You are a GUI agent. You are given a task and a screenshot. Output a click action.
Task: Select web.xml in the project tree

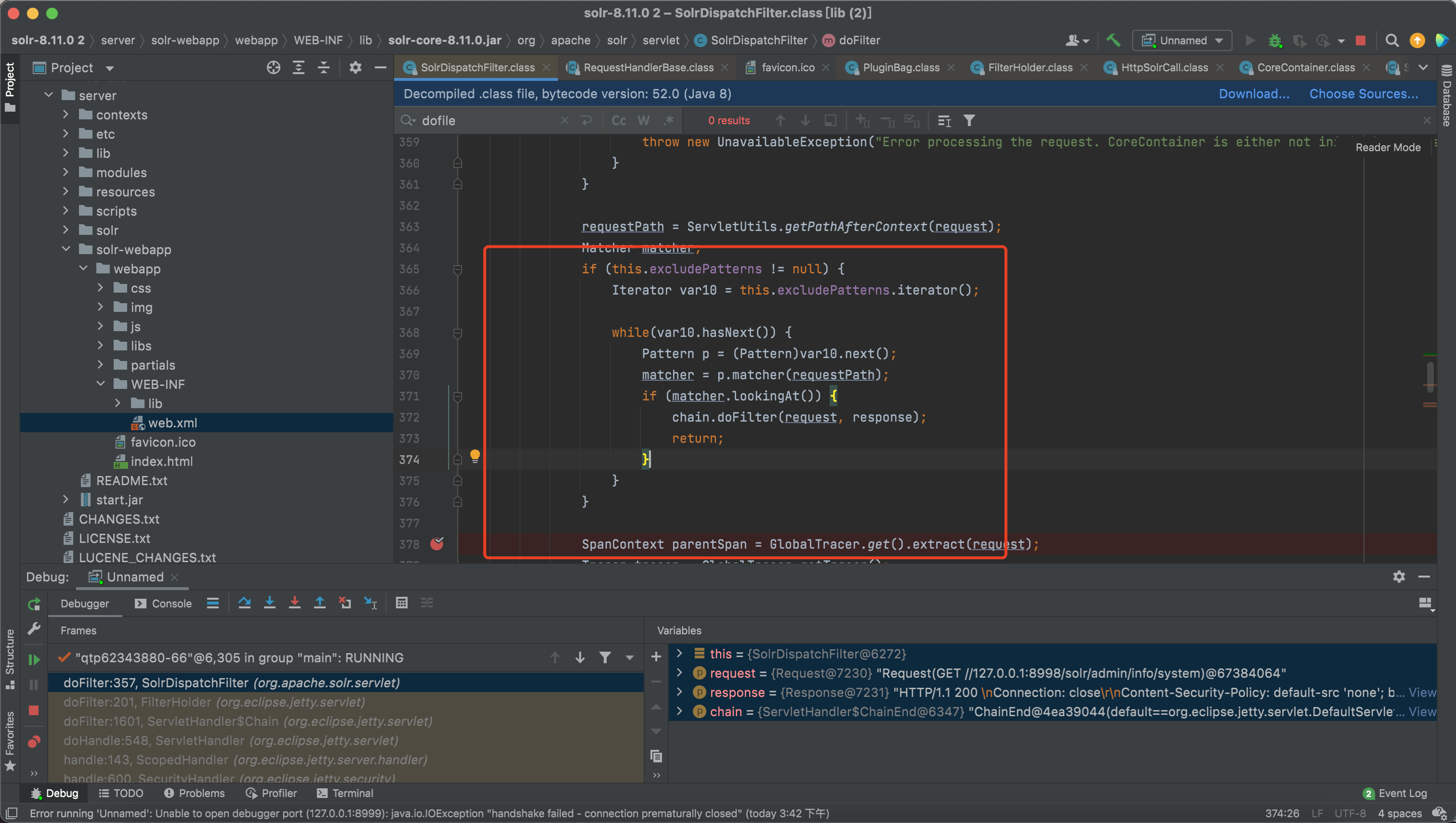click(207, 422)
